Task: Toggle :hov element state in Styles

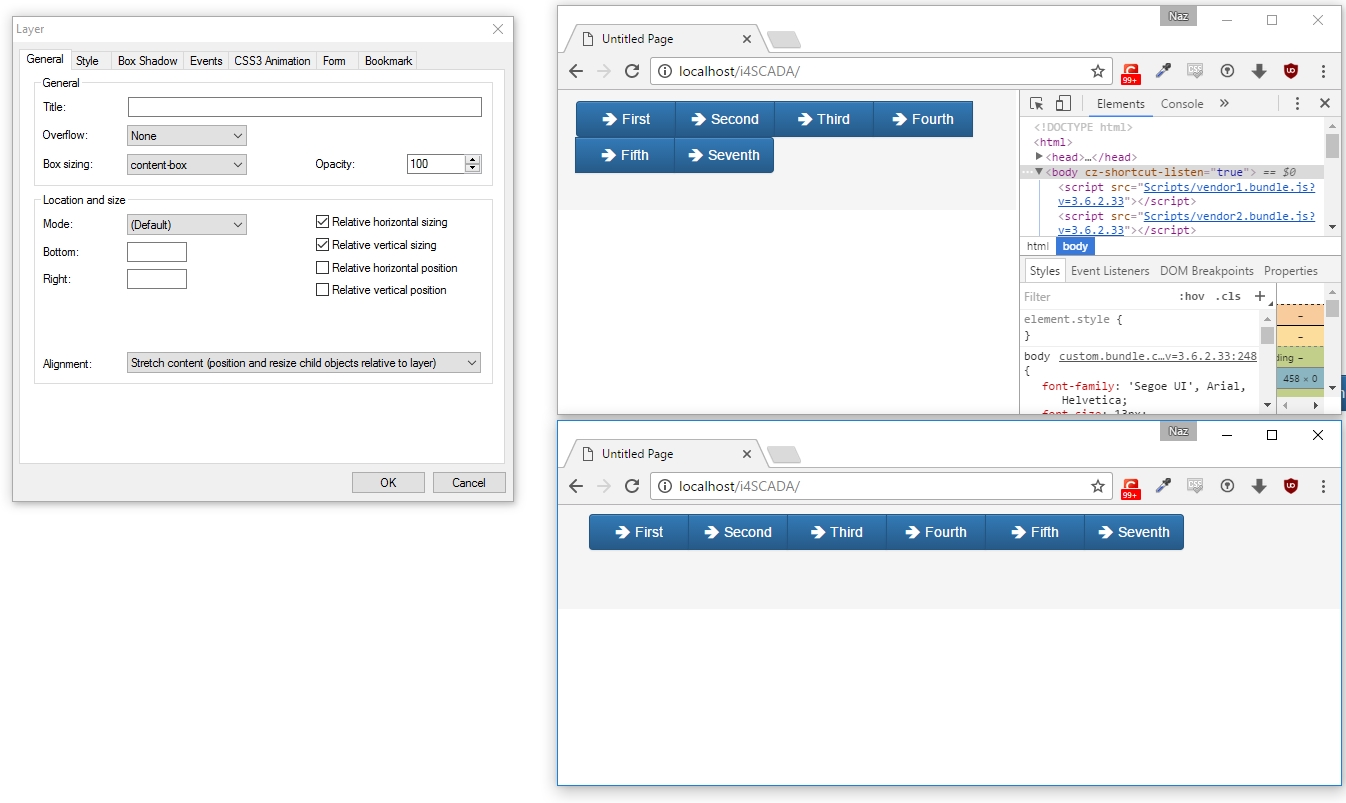Action: [x=1191, y=296]
